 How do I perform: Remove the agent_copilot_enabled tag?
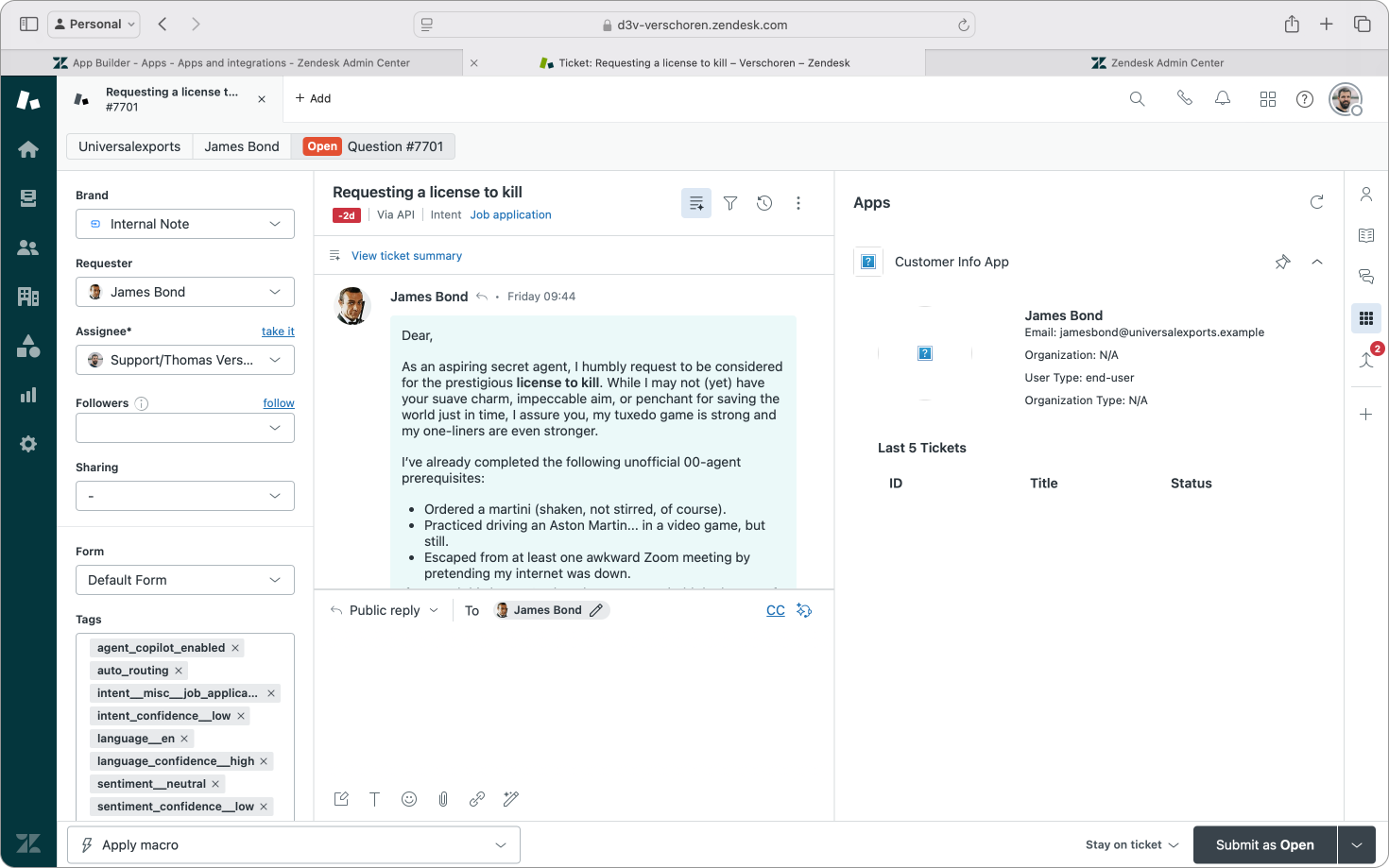pyautogui.click(x=235, y=648)
